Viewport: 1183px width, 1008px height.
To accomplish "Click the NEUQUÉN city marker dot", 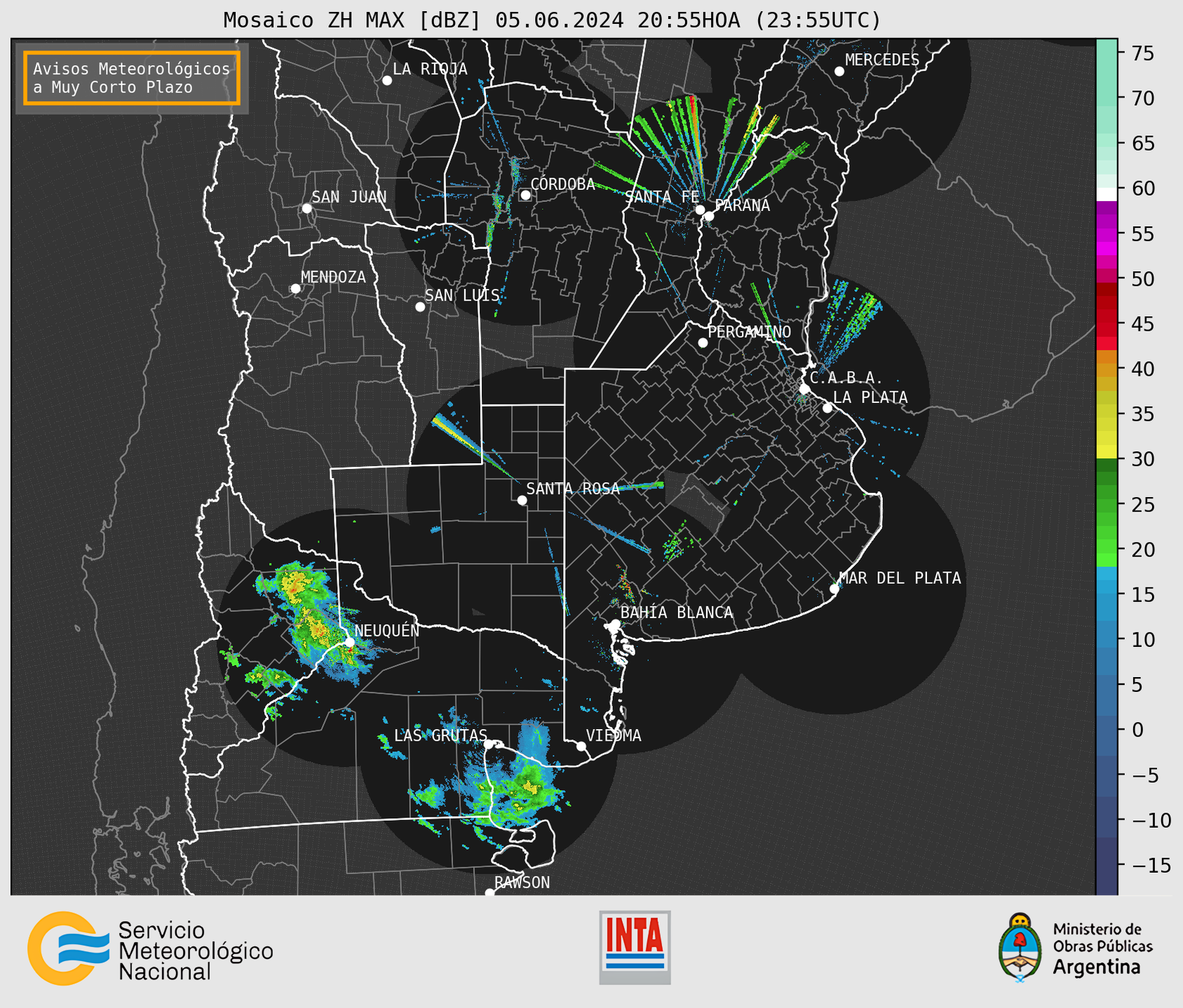I will (350, 642).
